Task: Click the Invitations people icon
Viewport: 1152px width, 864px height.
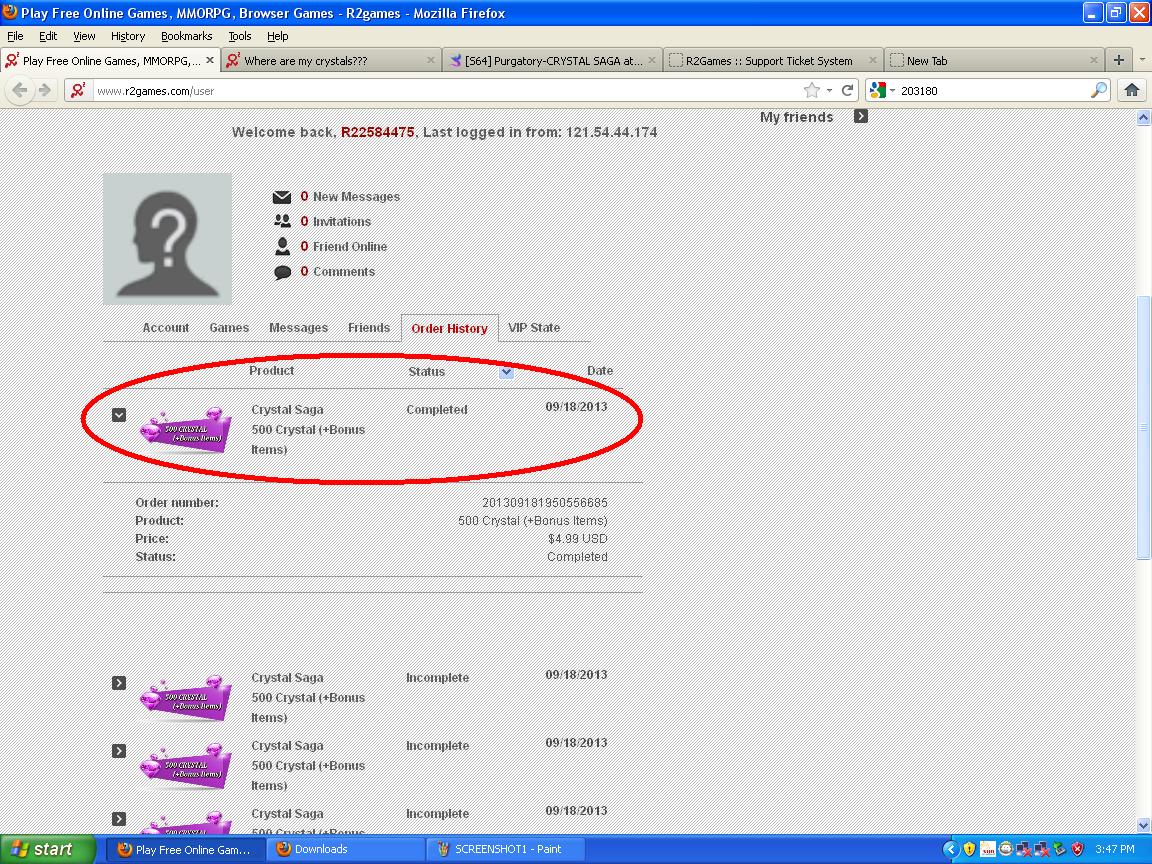Action: (x=282, y=221)
